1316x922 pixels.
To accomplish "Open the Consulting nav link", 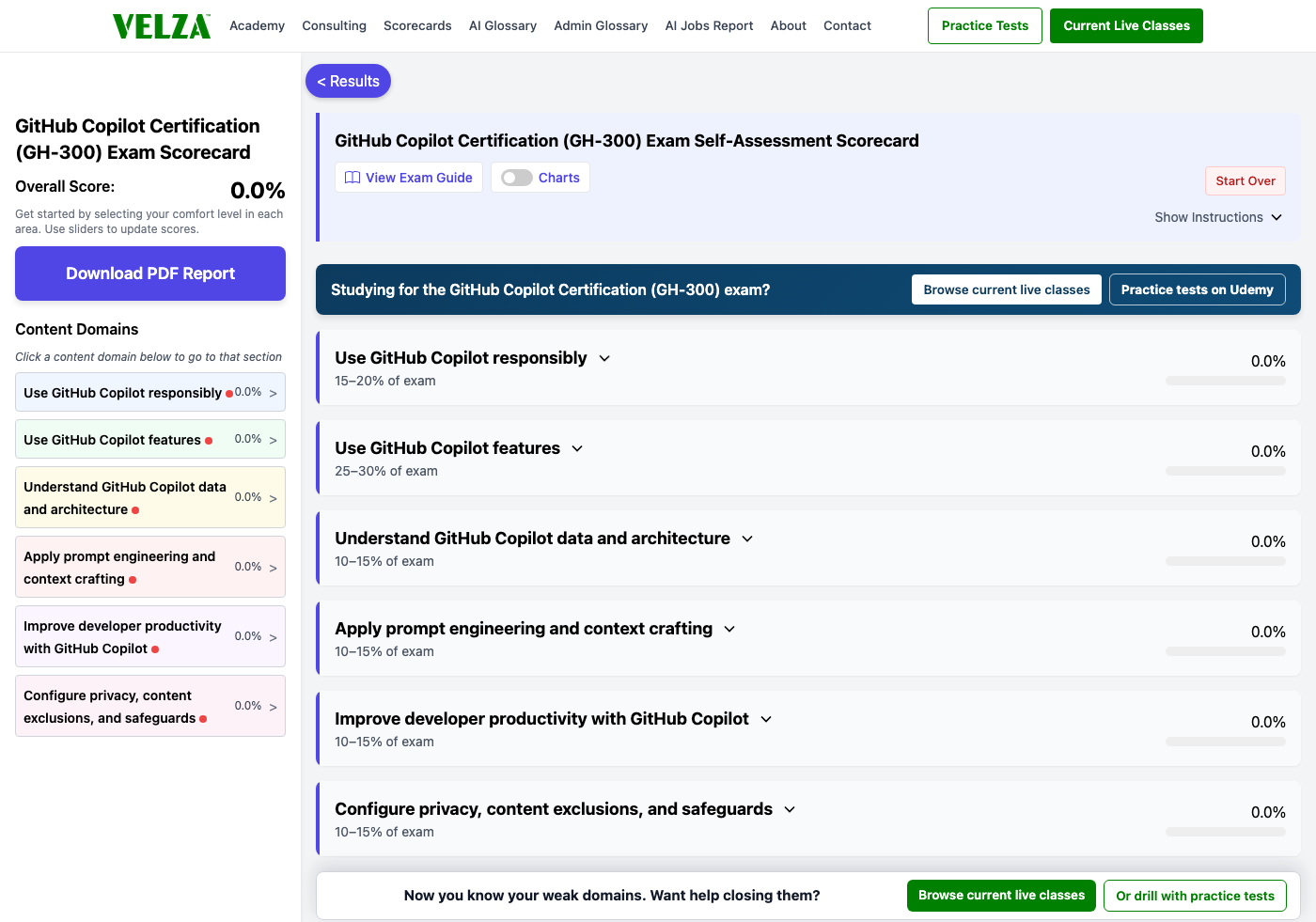I will (x=334, y=25).
